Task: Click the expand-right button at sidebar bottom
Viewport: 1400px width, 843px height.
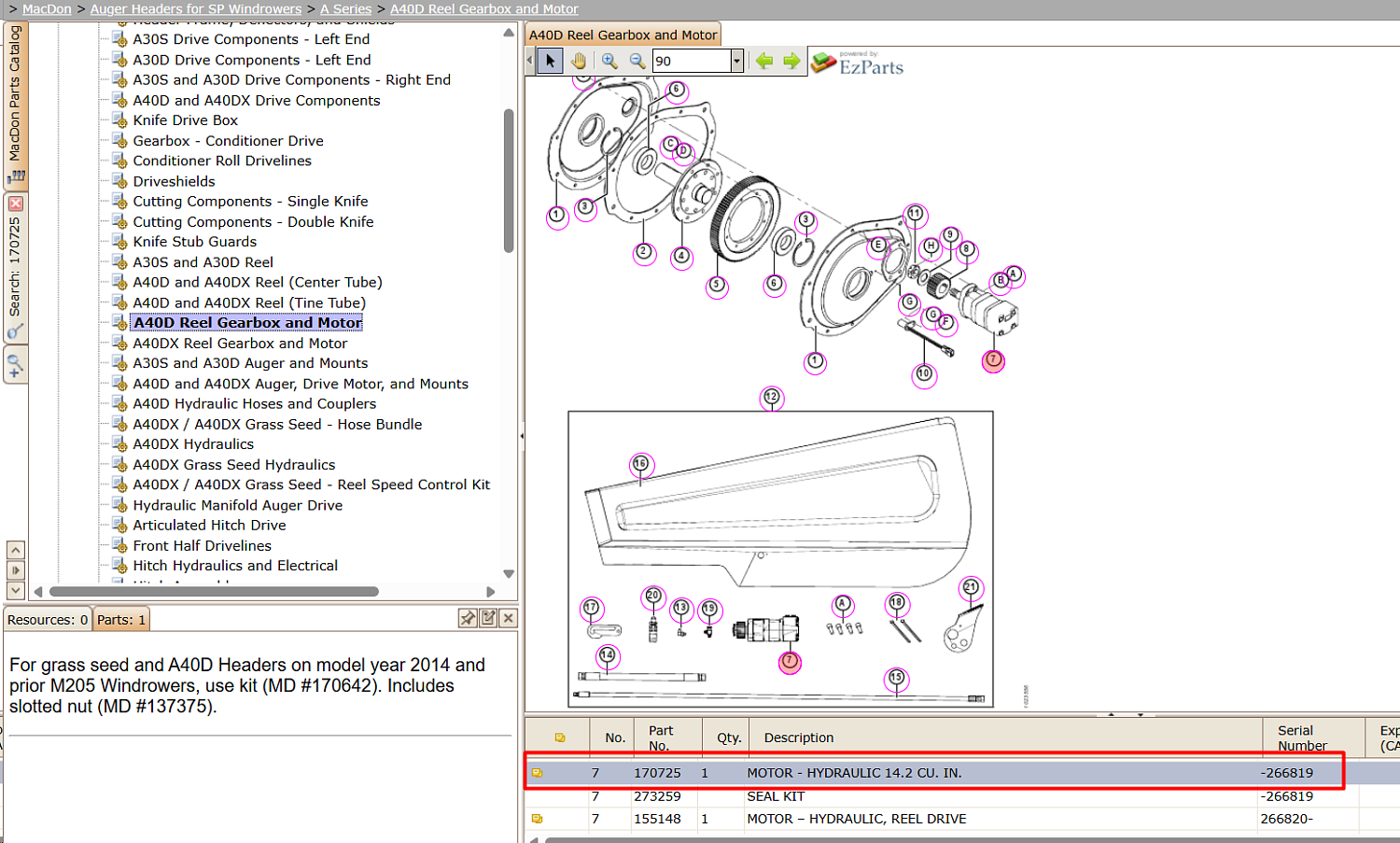Action: [15, 570]
